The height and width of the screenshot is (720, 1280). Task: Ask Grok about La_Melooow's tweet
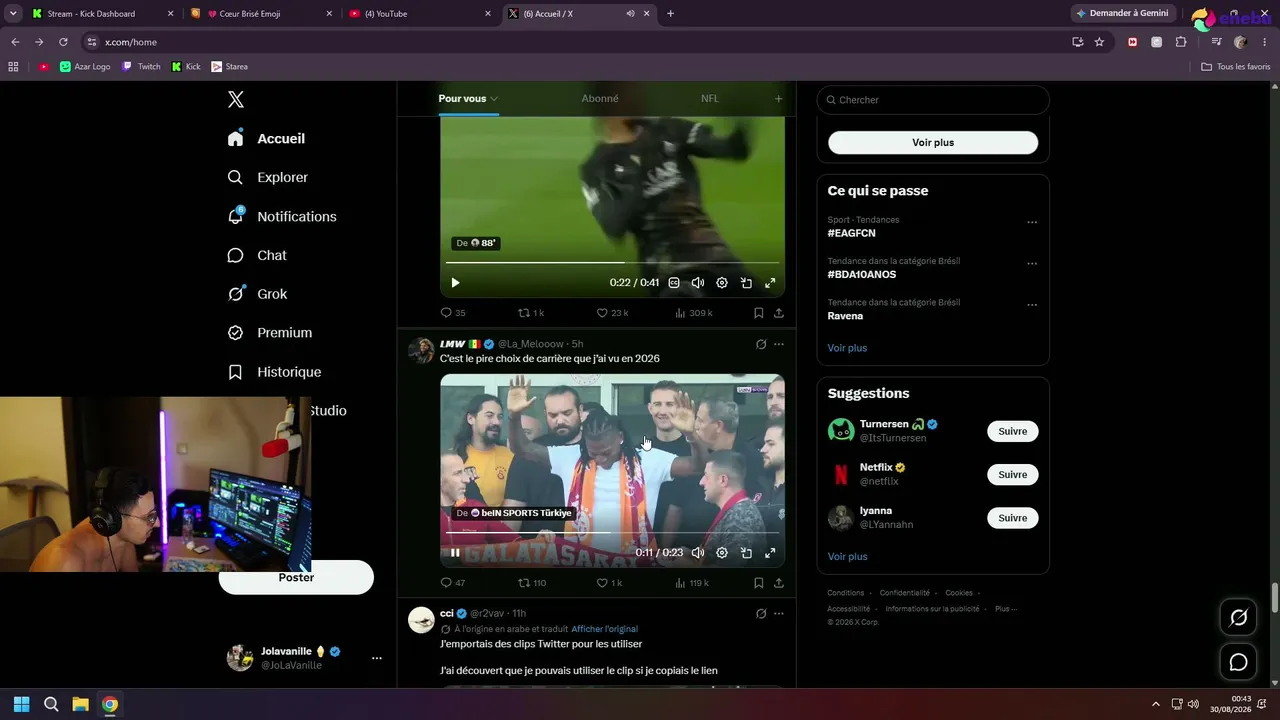pos(761,344)
